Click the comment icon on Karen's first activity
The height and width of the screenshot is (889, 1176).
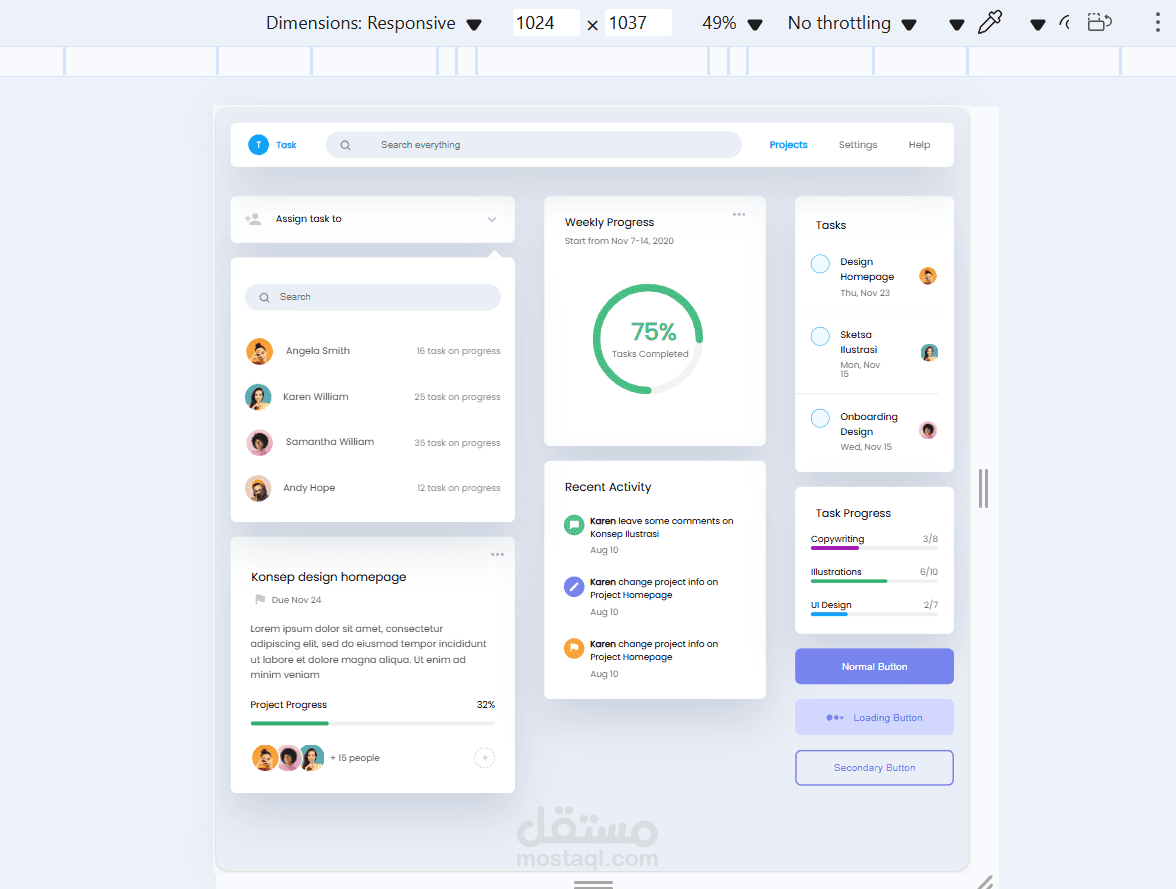coord(573,524)
